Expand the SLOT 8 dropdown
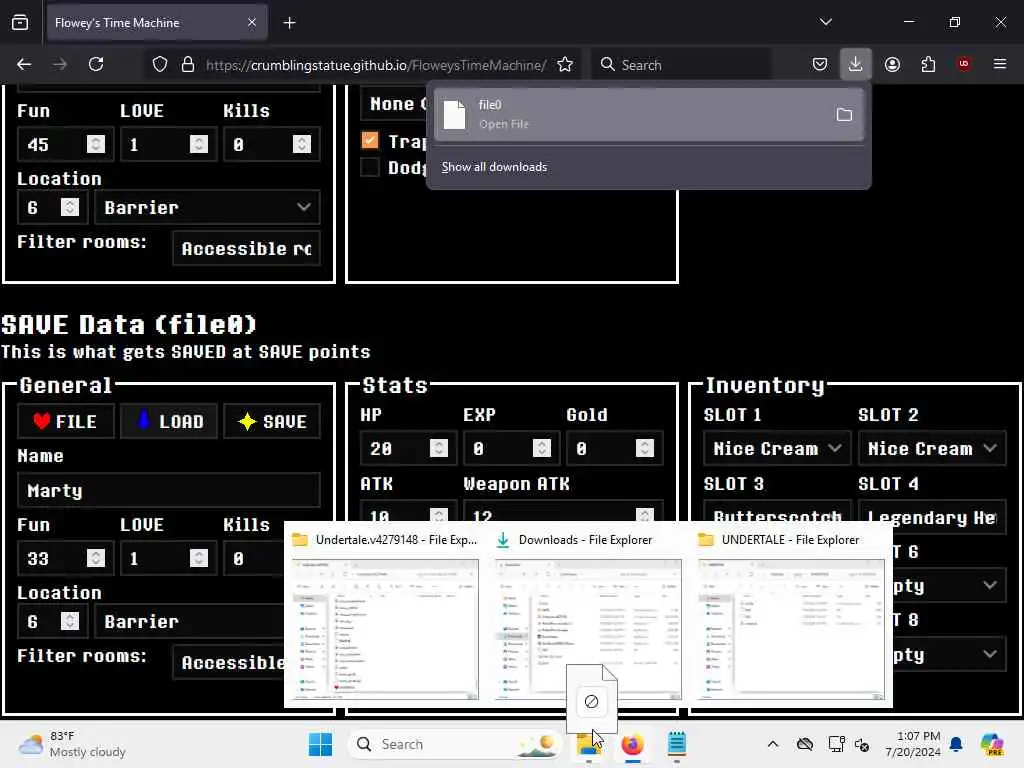This screenshot has height=768, width=1024. point(950,654)
